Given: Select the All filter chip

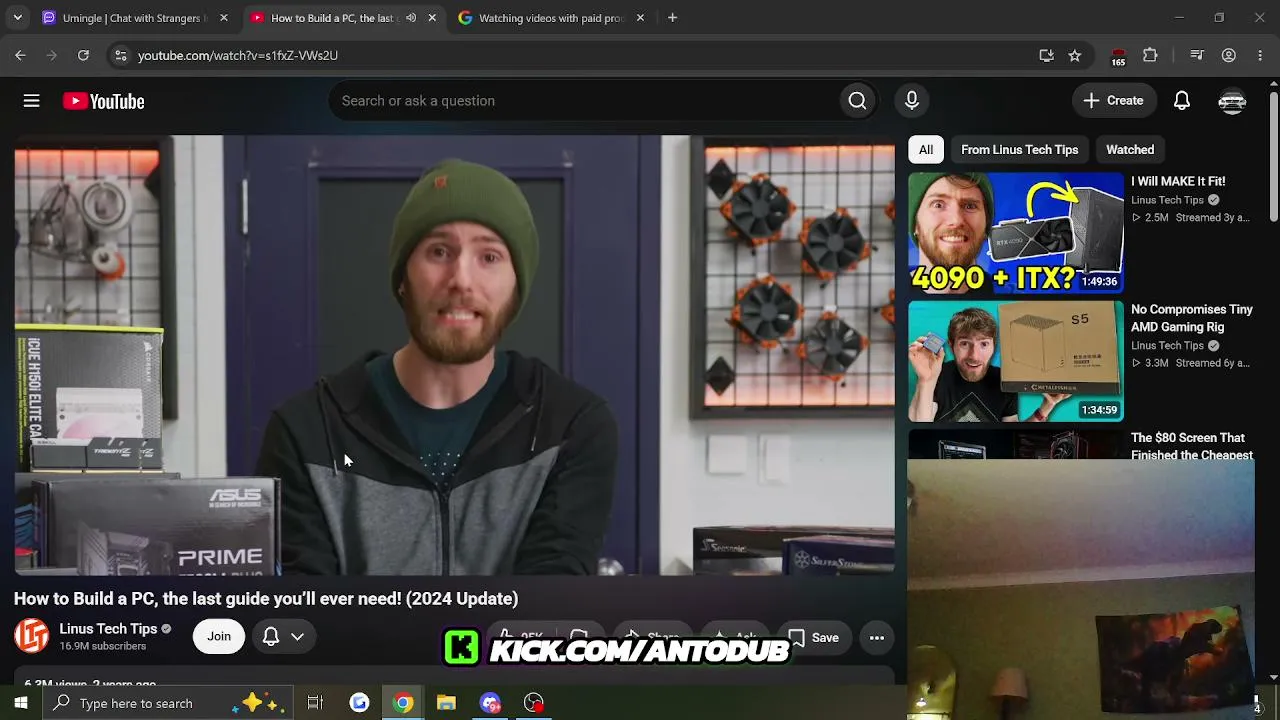Looking at the screenshot, I should 926,150.
